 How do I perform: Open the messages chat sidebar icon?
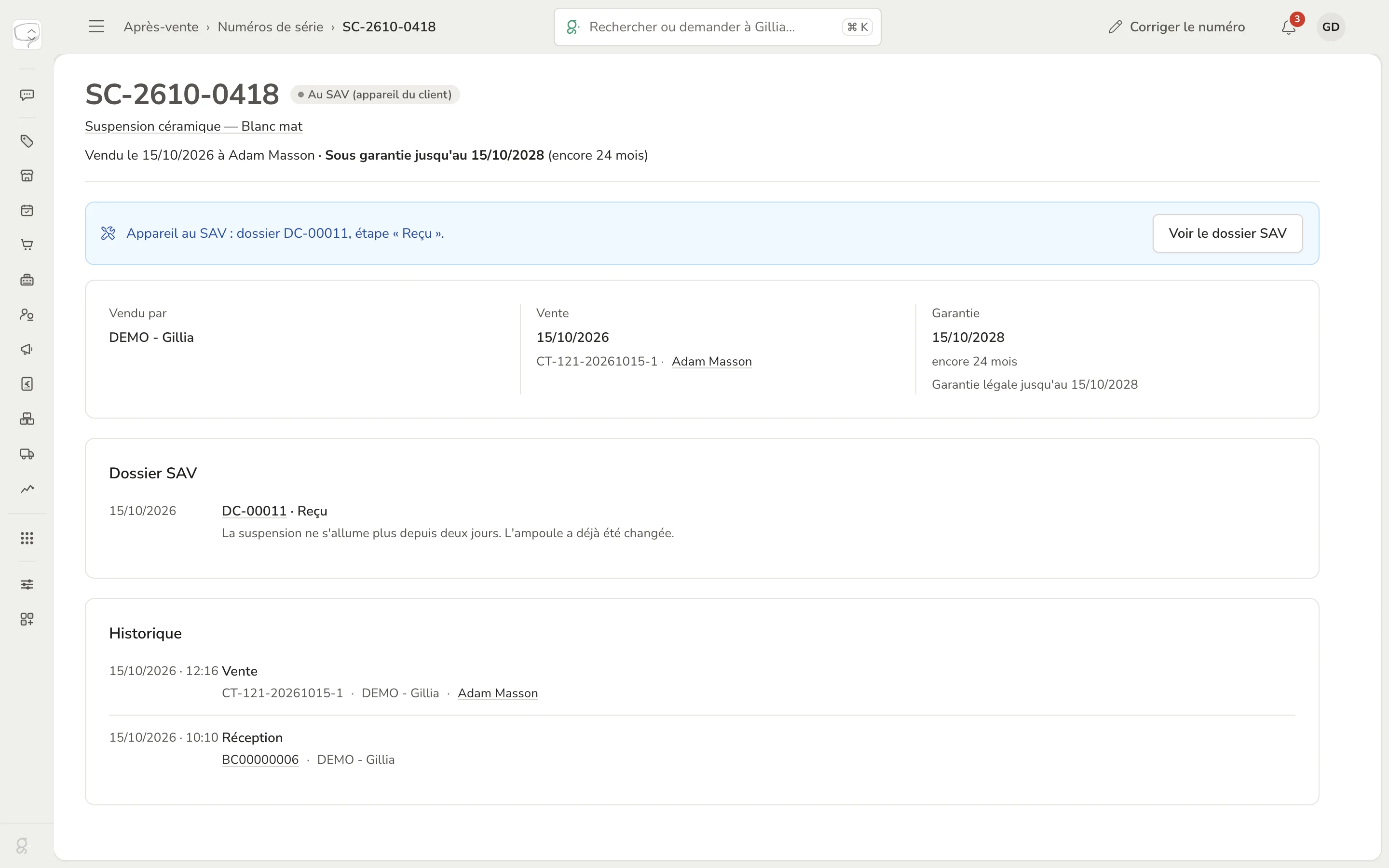tap(27, 95)
